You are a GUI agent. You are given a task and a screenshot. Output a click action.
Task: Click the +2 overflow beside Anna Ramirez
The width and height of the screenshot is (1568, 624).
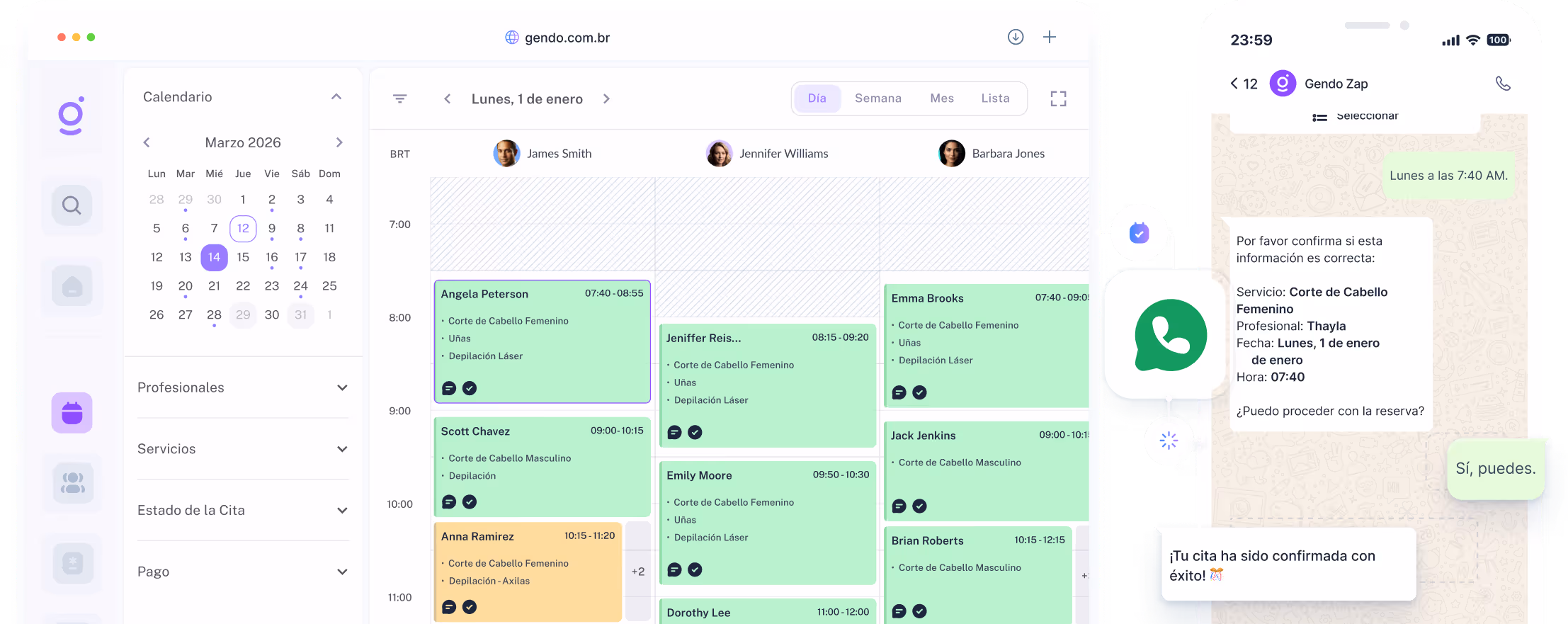[x=638, y=572]
